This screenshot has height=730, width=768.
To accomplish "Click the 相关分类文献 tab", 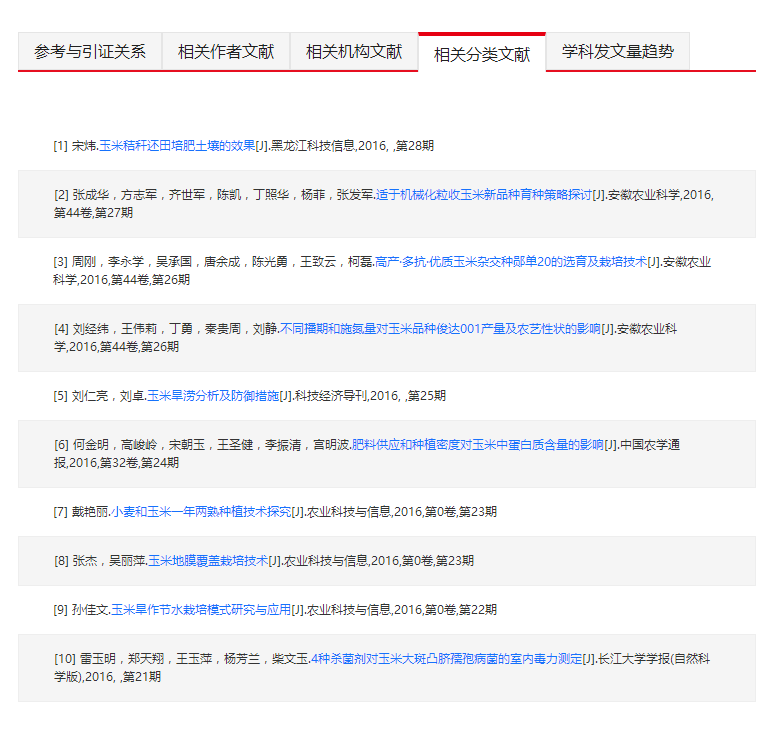I will 482,54.
